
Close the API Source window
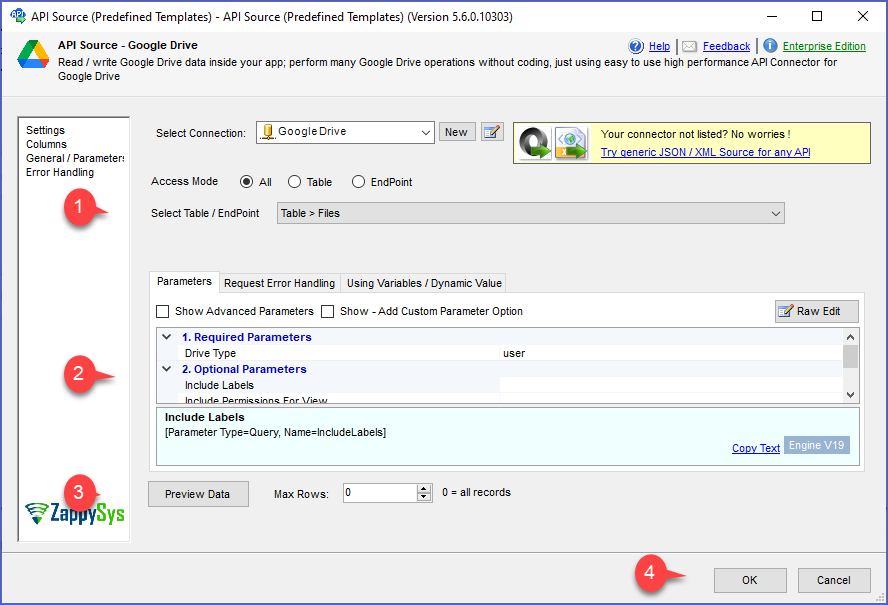(863, 16)
